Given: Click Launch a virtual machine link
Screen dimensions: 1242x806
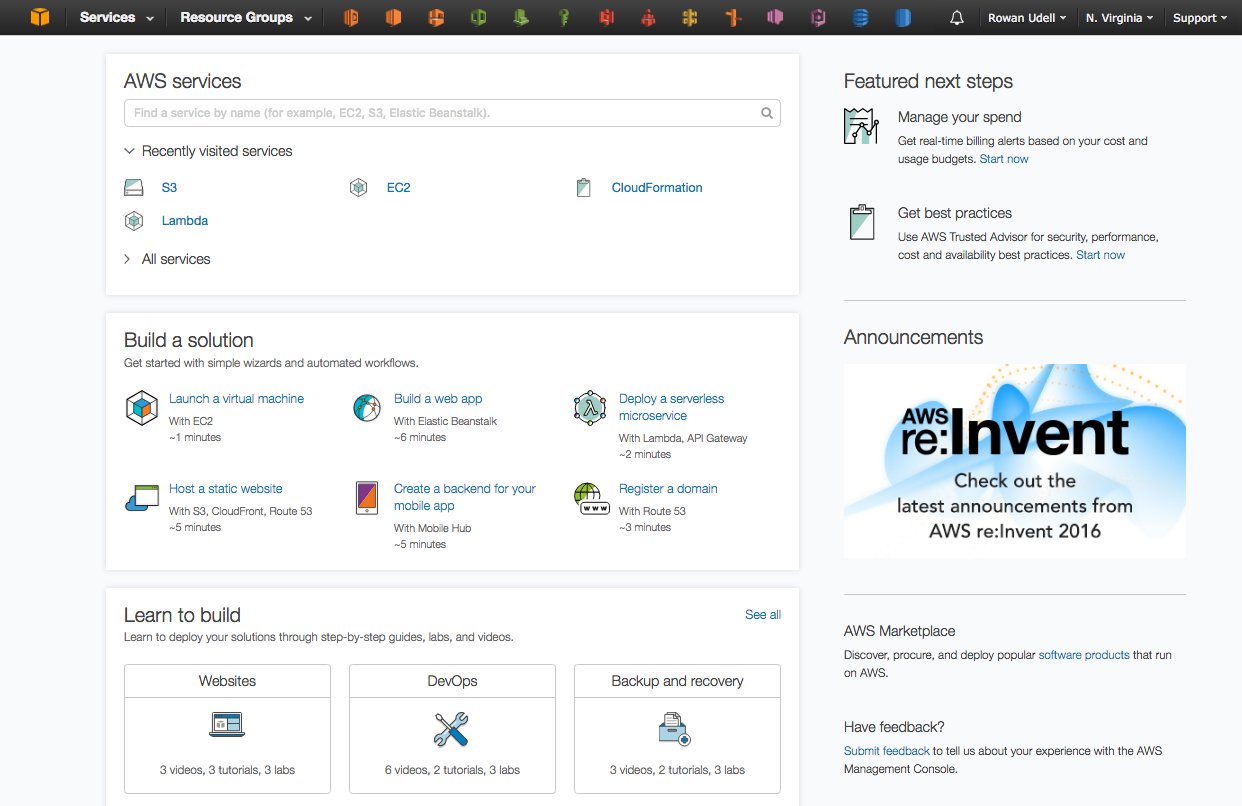Looking at the screenshot, I should click(236, 398).
